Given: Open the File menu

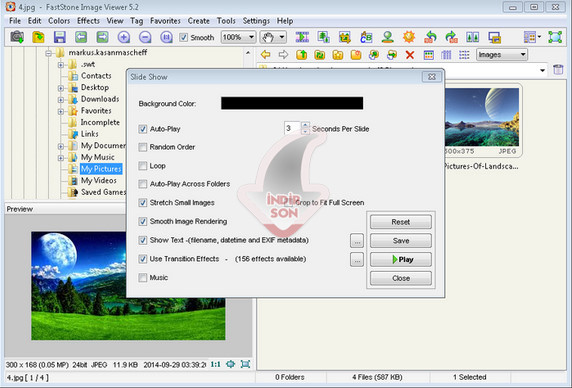Looking at the screenshot, I should 15,21.
